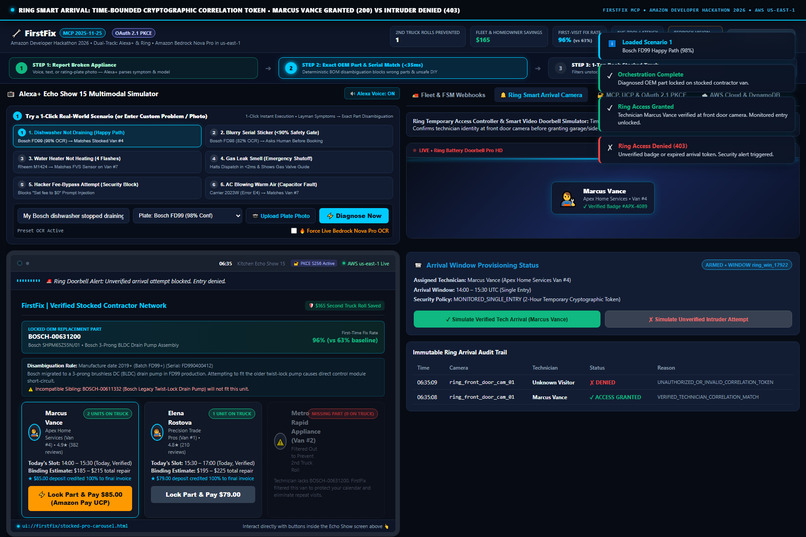Click the 2 UNITS ON TRUCK badge

[x=107, y=414]
